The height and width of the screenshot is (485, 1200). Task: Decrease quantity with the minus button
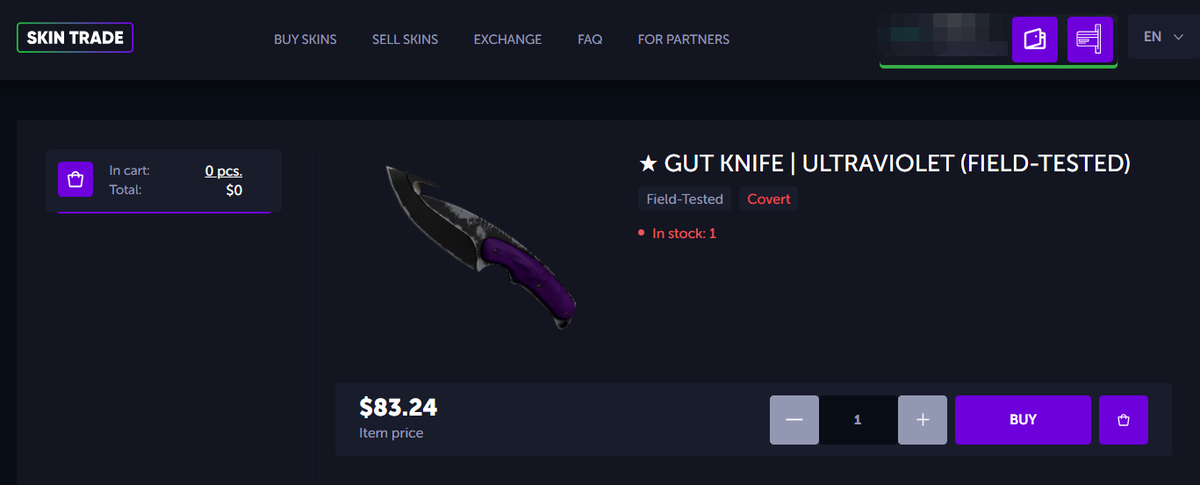point(795,420)
